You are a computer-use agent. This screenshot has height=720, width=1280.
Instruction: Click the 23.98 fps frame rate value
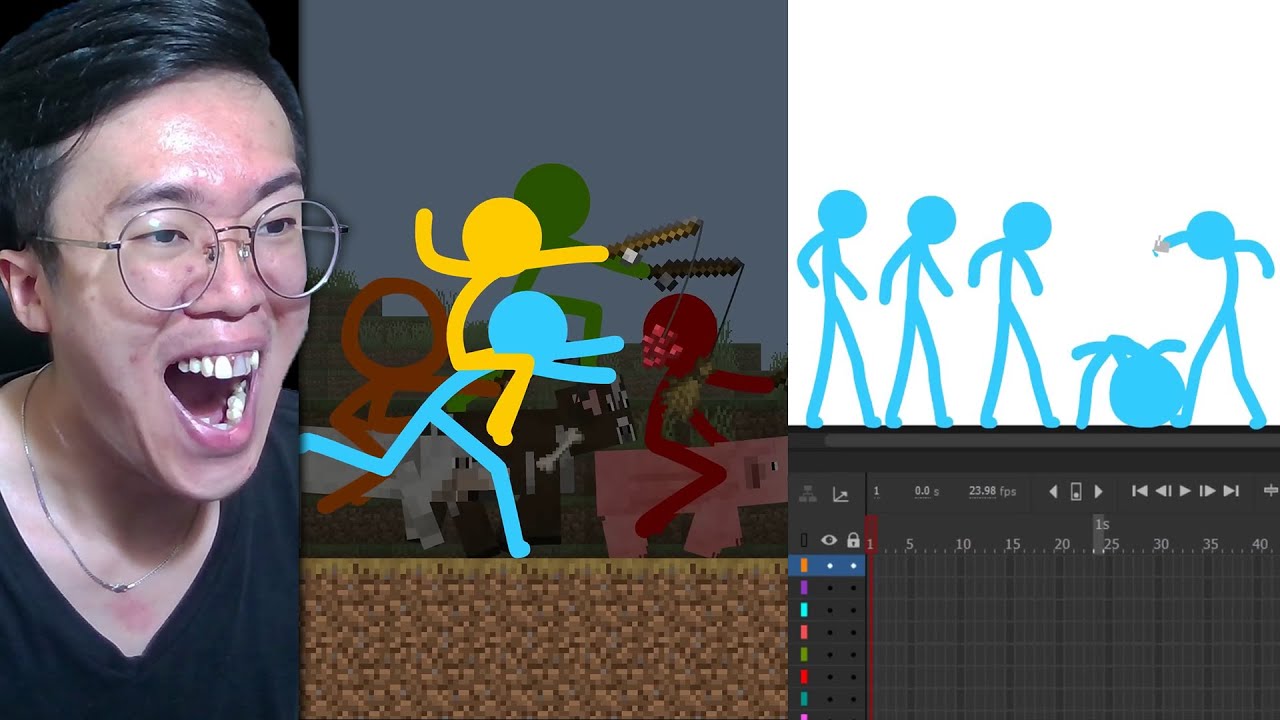(992, 491)
